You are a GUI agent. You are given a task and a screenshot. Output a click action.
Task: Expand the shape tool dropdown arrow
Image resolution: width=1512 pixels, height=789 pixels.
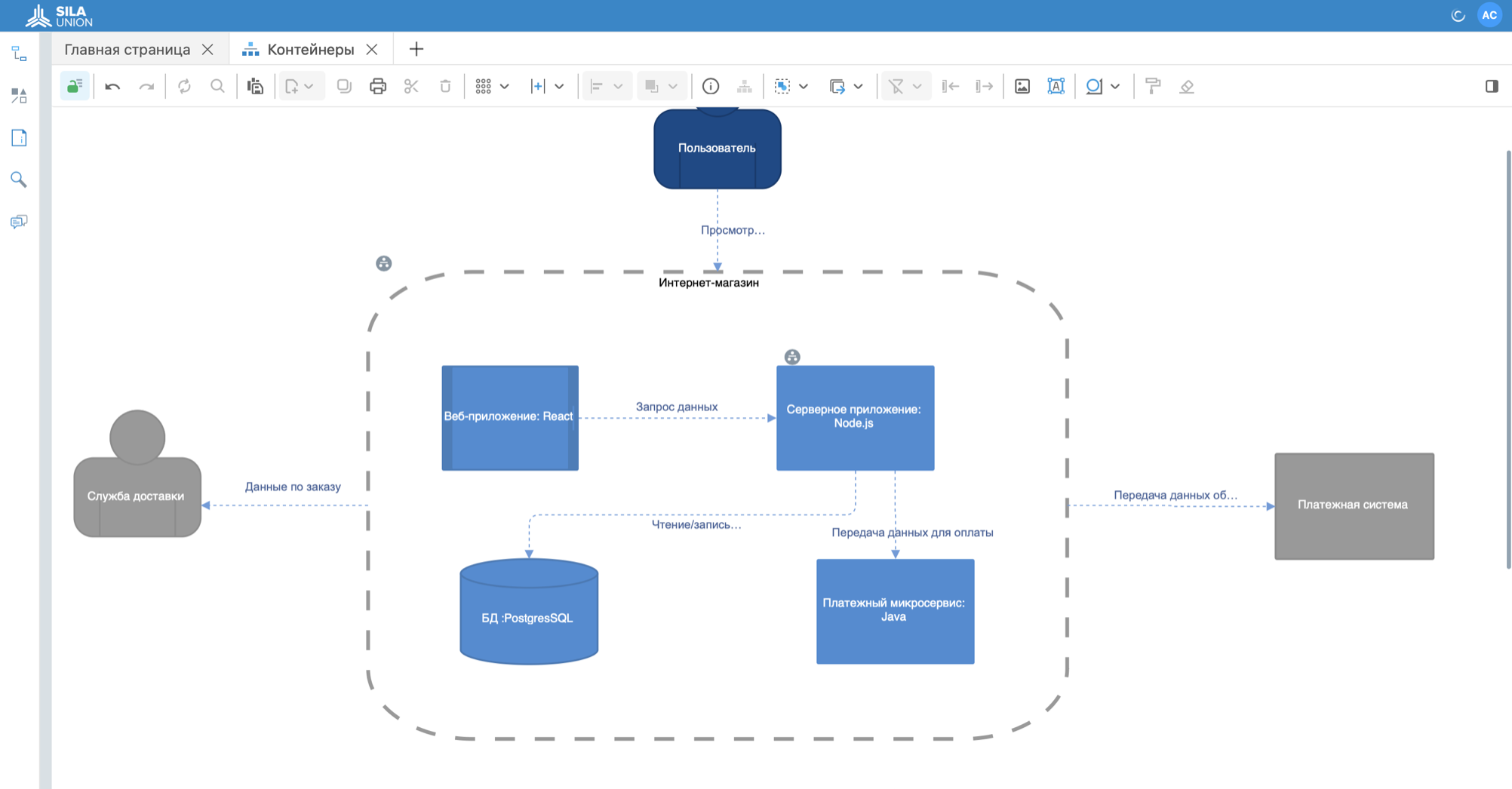click(x=1115, y=87)
